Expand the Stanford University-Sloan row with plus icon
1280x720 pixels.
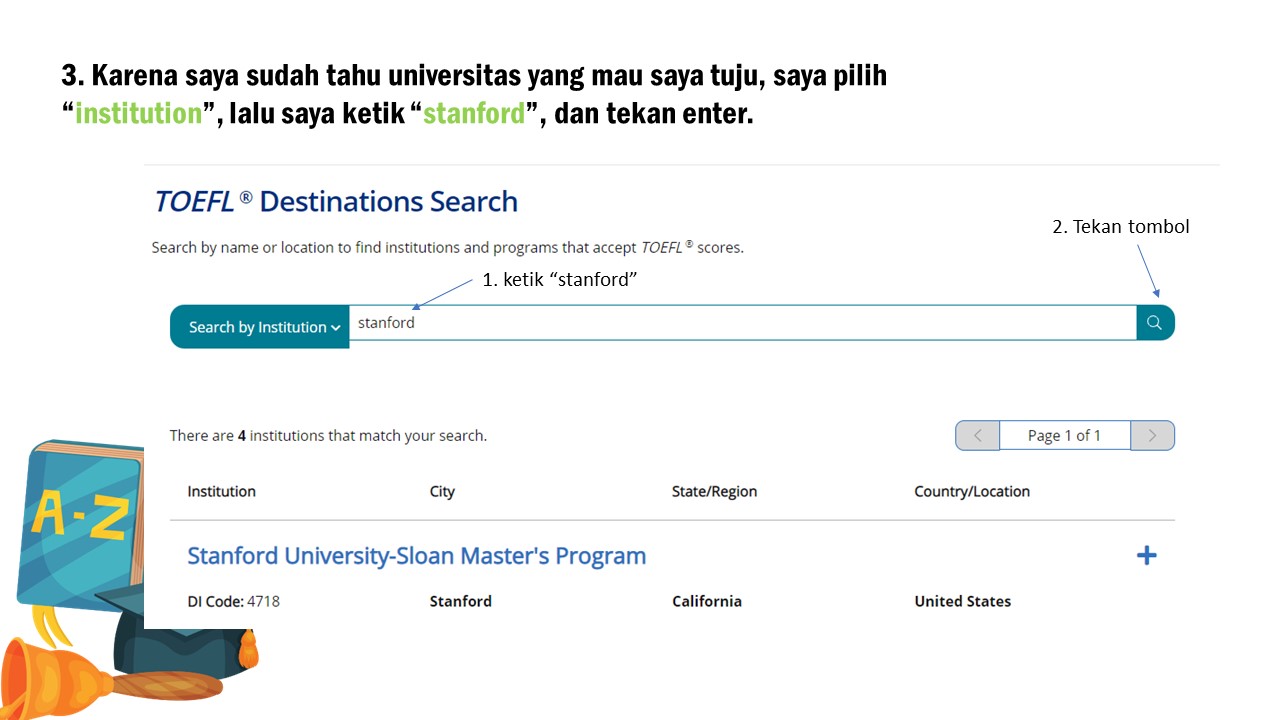(1146, 555)
